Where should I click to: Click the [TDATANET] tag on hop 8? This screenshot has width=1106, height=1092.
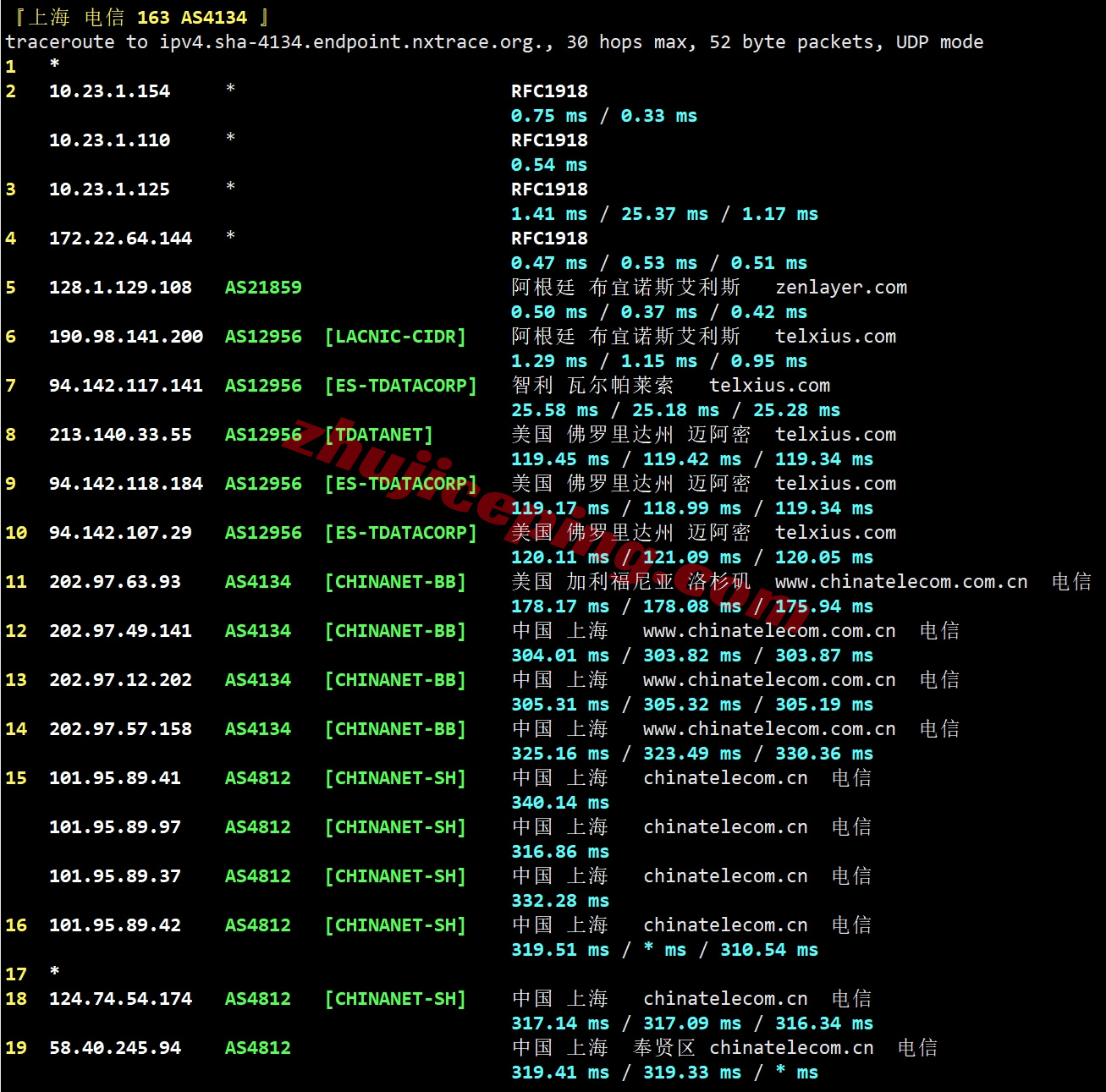coord(379,435)
